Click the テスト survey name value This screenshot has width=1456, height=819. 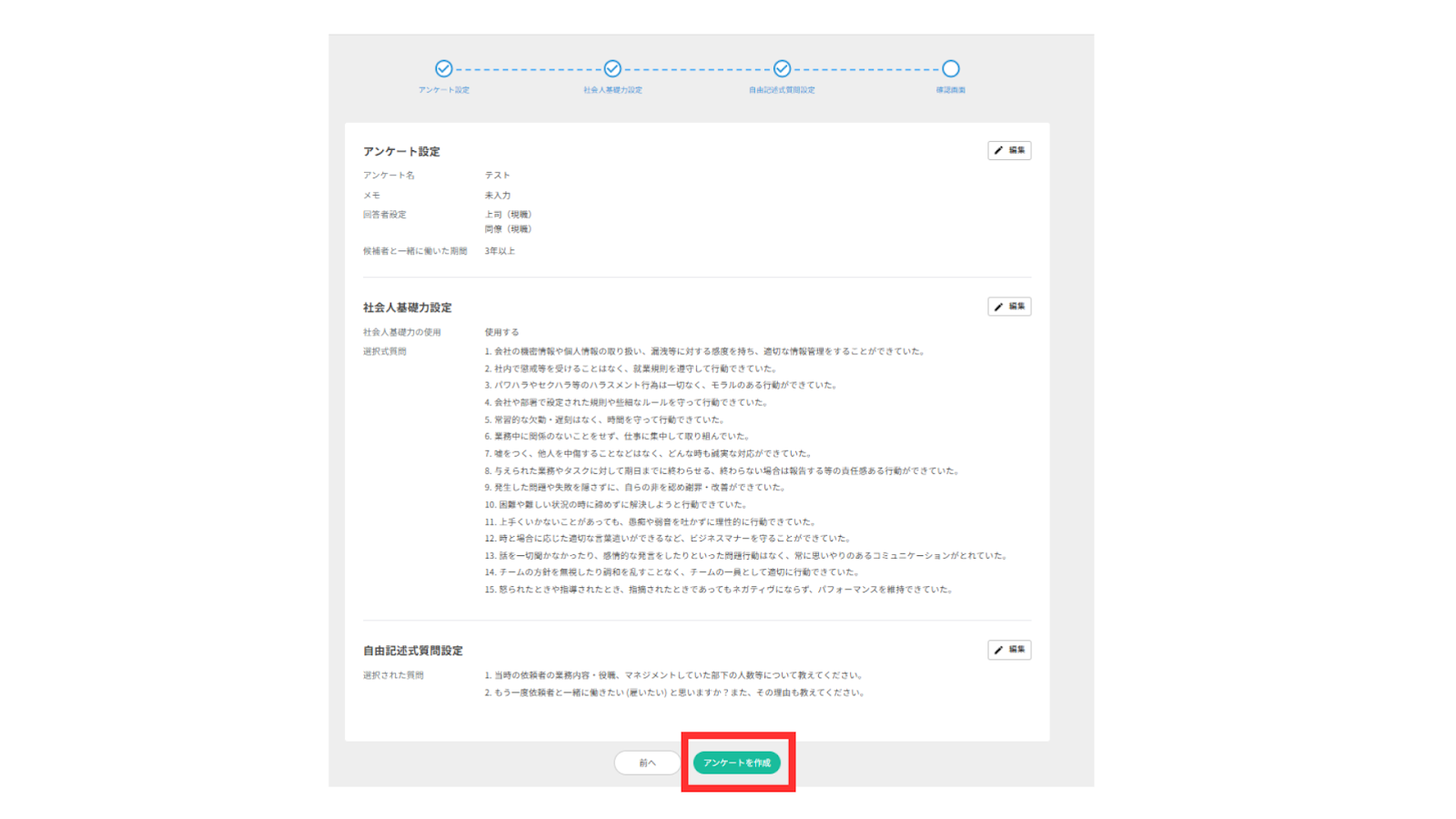pyautogui.click(x=497, y=175)
